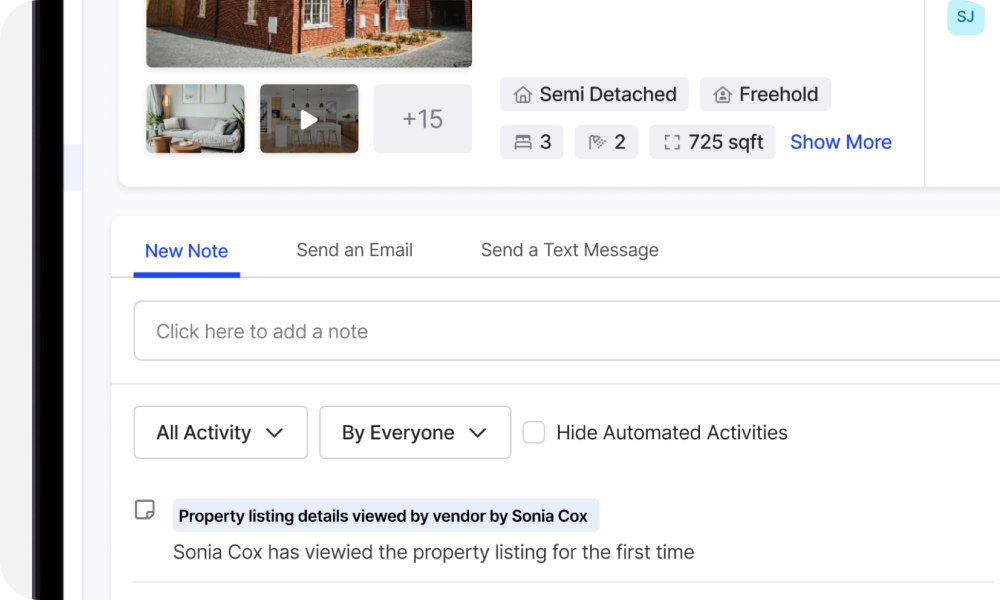This screenshot has width=1000, height=600.
Task: Switch to the Send an Email tab
Action: (x=354, y=250)
